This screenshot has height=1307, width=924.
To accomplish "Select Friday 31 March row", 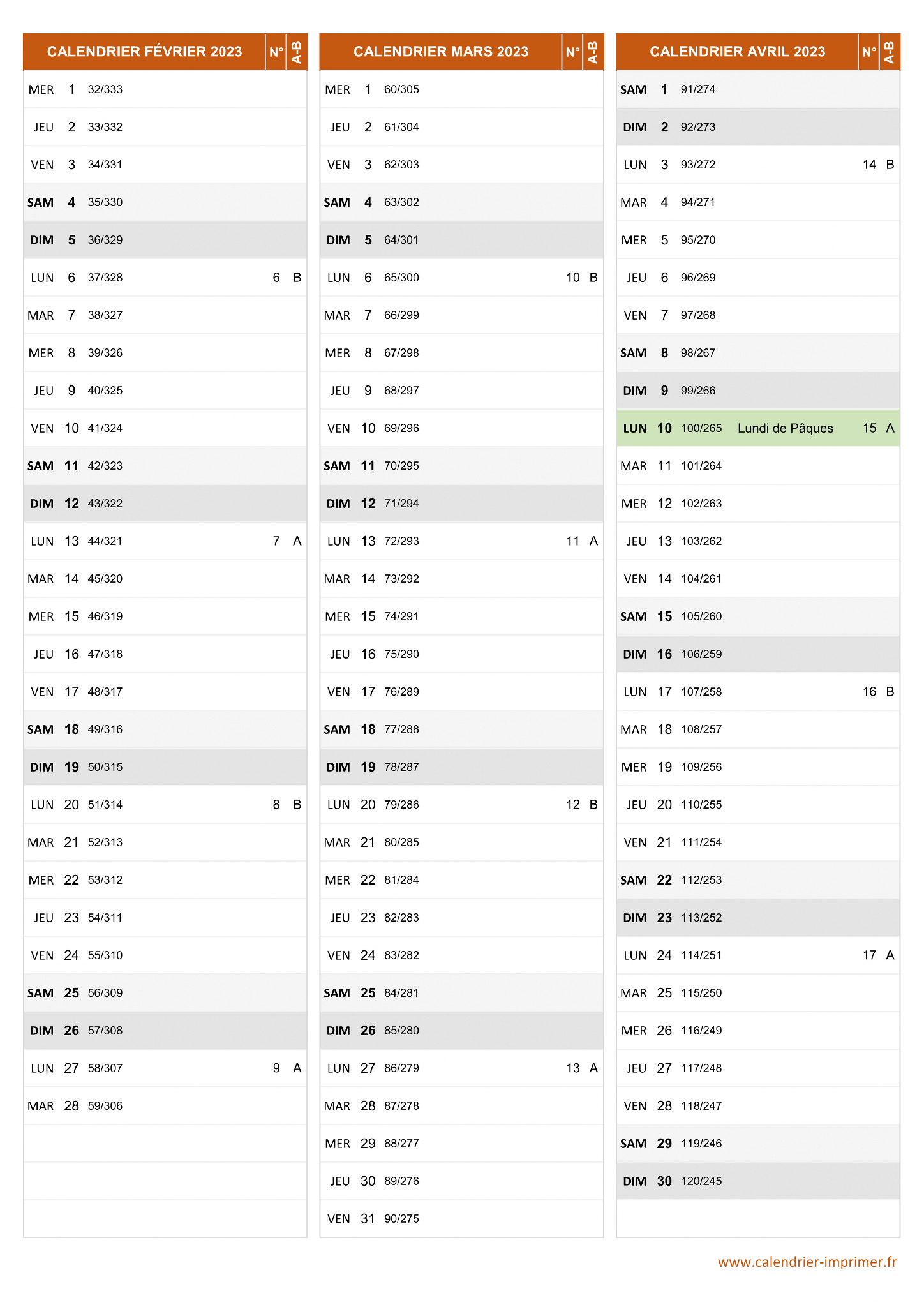I will pos(461,1219).
